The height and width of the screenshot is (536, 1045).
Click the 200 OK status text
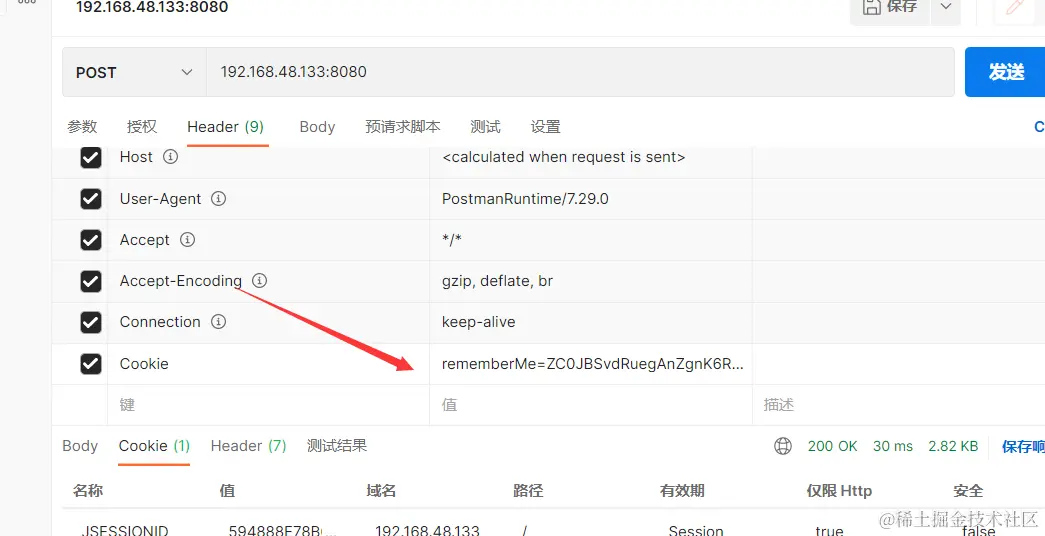pyautogui.click(x=832, y=446)
